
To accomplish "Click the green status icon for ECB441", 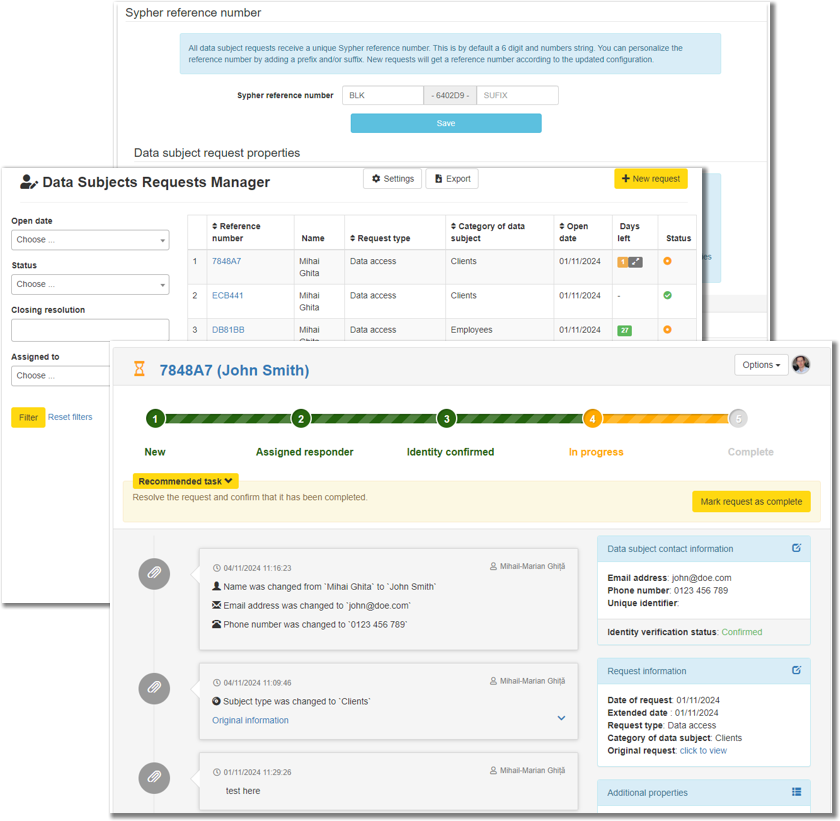I will point(667,296).
